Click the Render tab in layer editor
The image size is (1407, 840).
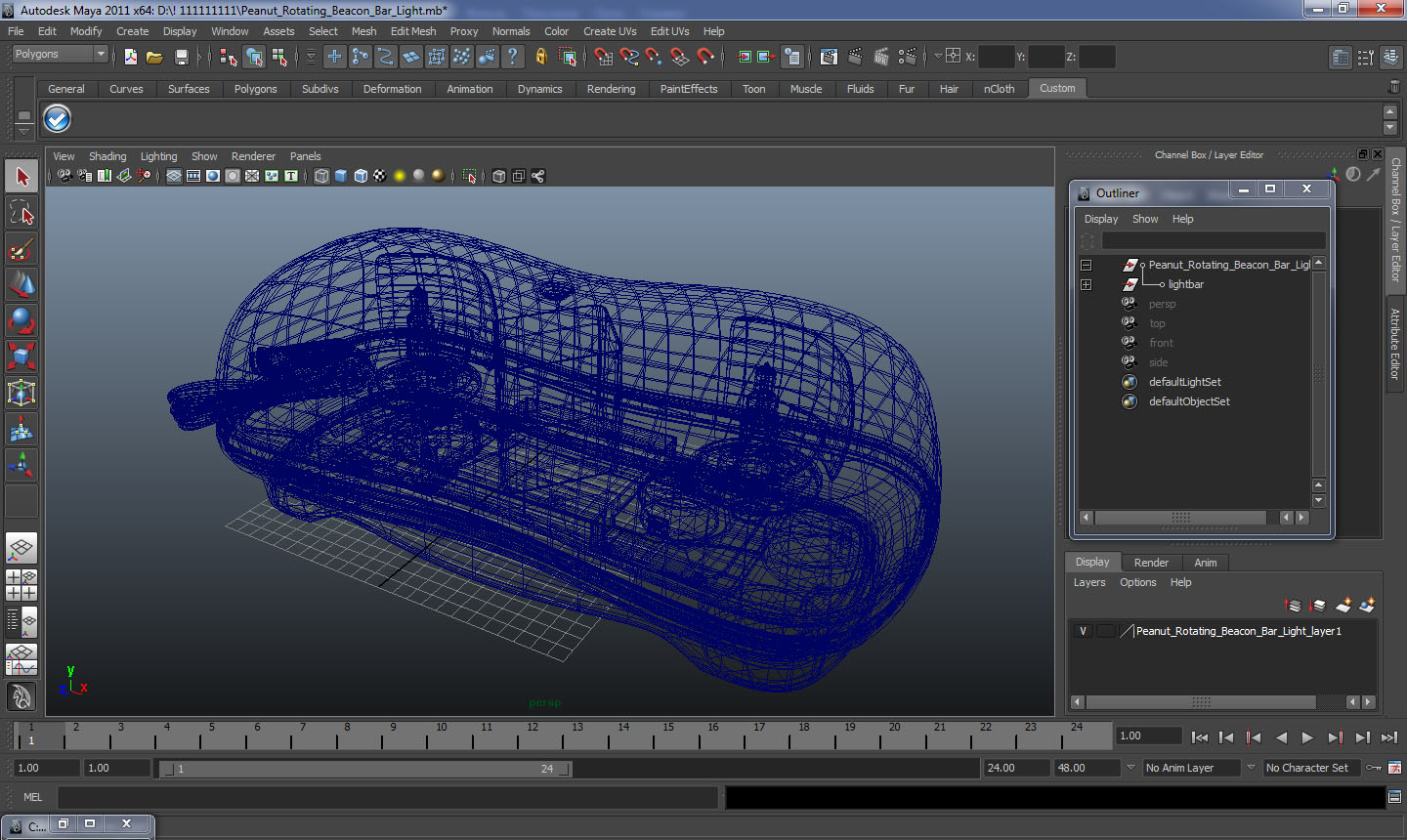click(x=1151, y=563)
